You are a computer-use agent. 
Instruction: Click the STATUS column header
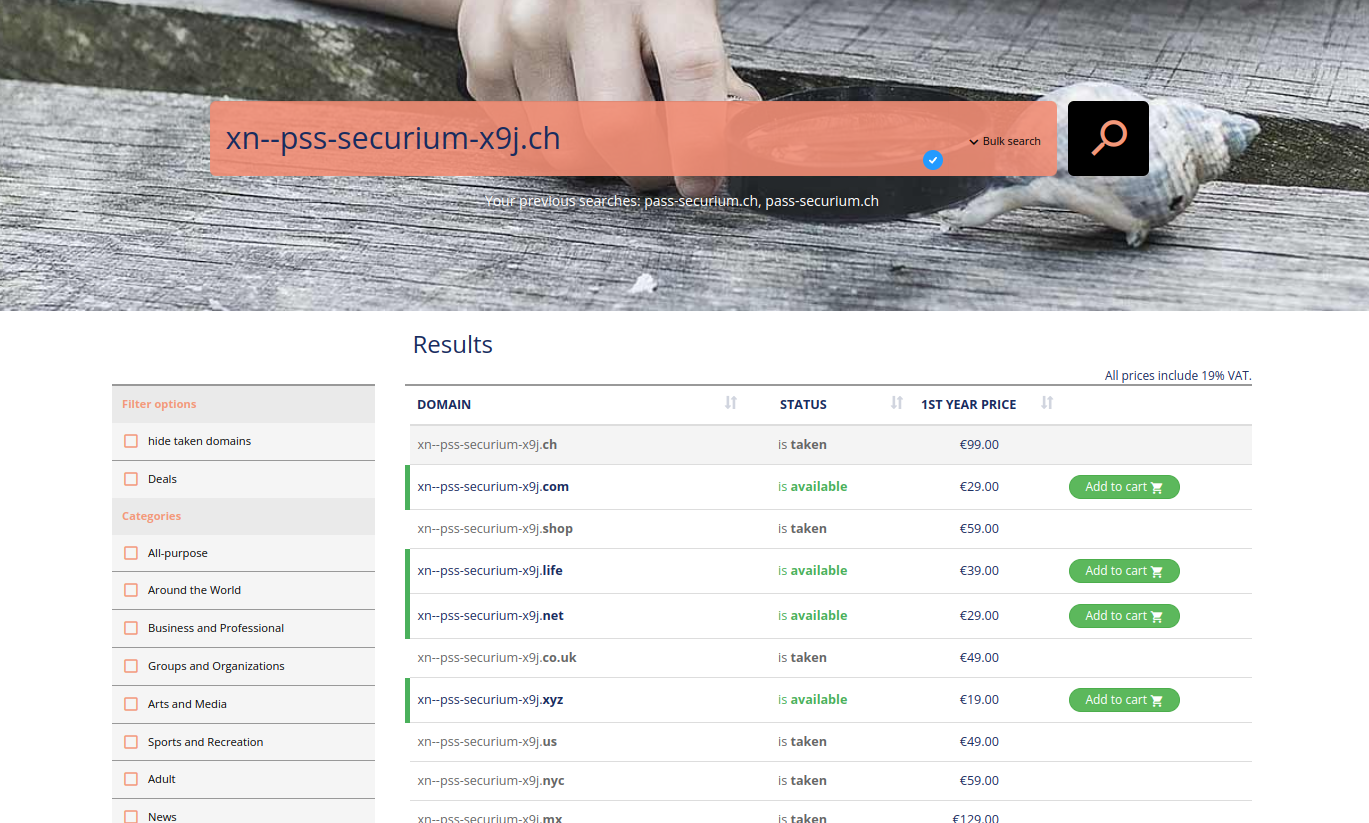point(803,405)
